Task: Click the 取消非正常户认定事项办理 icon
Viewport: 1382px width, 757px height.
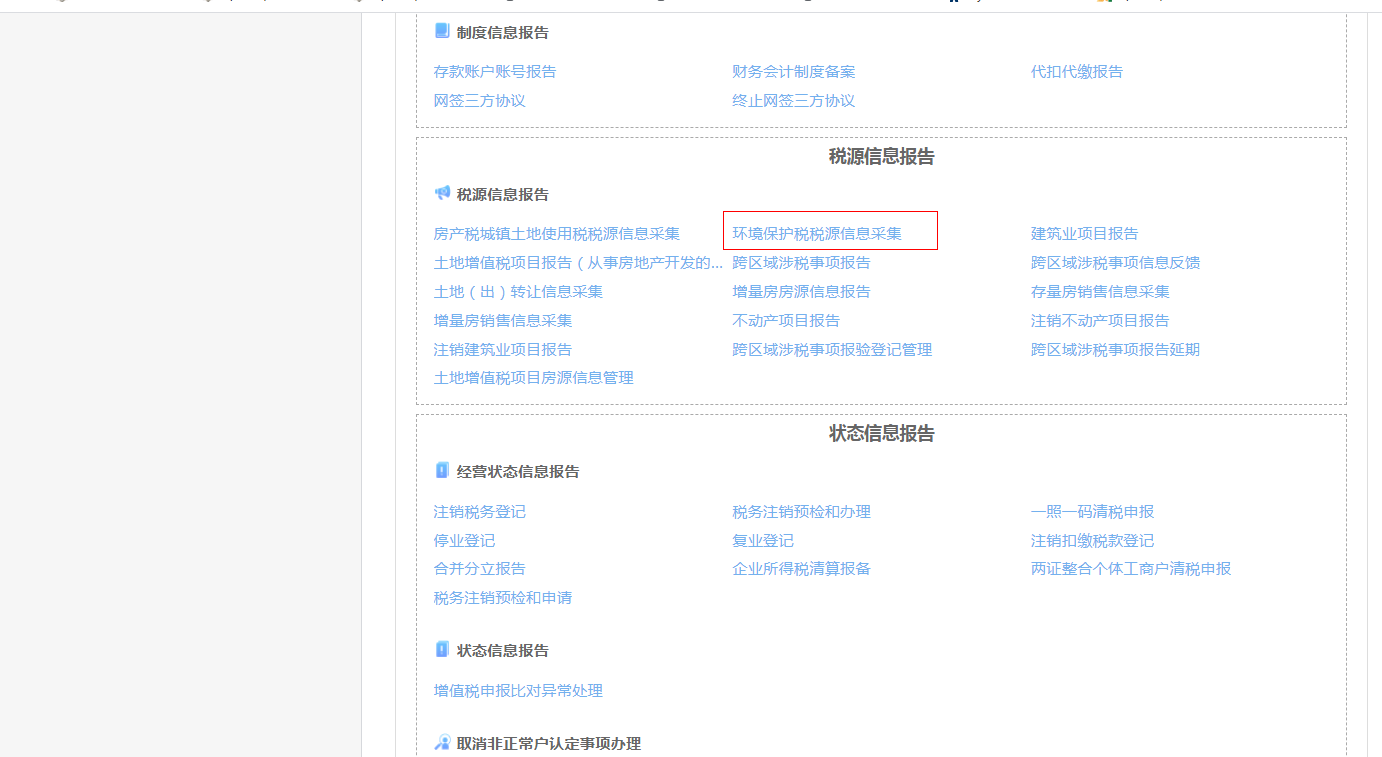Action: pos(442,742)
